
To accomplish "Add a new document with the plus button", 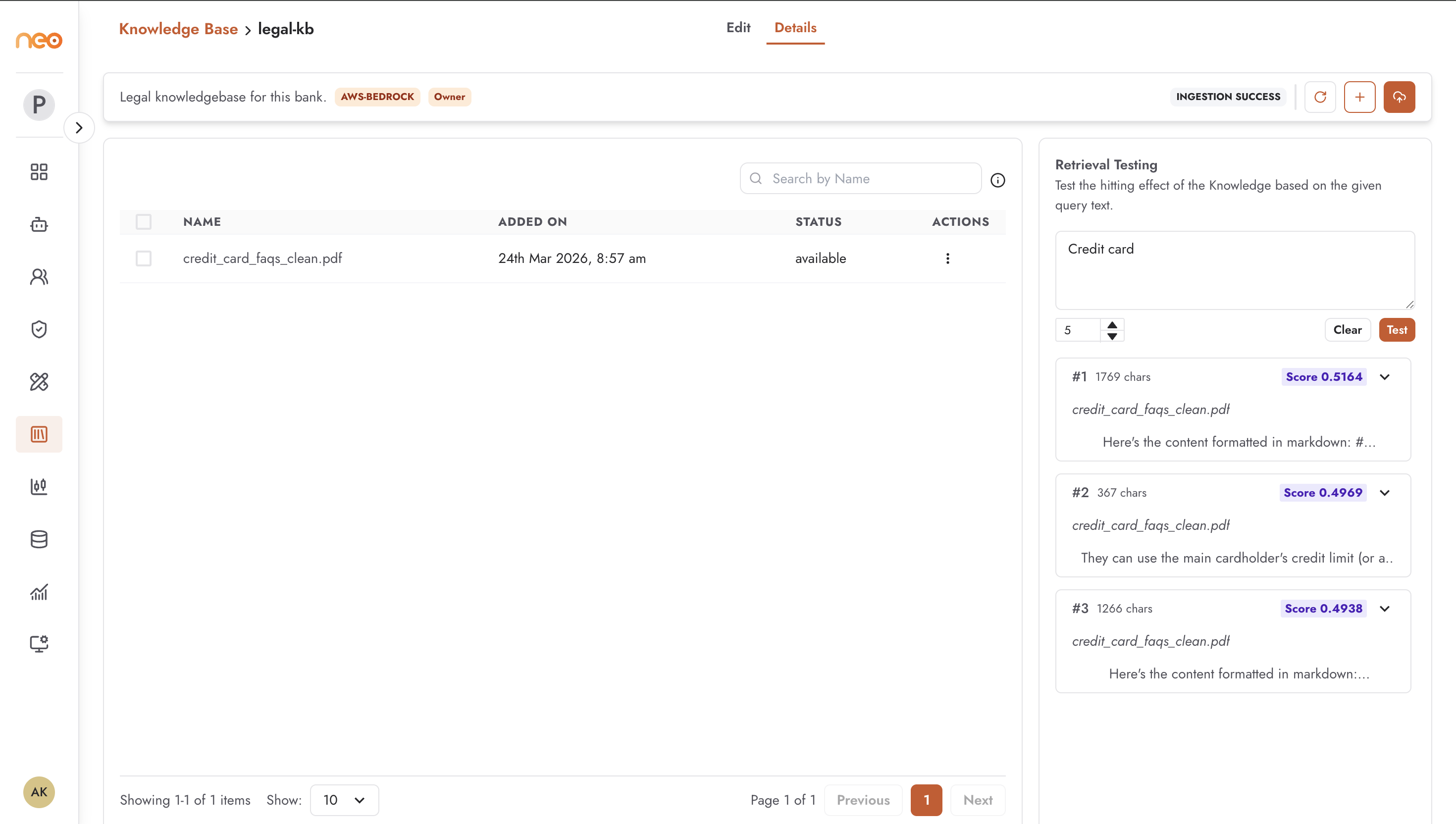I will pyautogui.click(x=1360, y=97).
